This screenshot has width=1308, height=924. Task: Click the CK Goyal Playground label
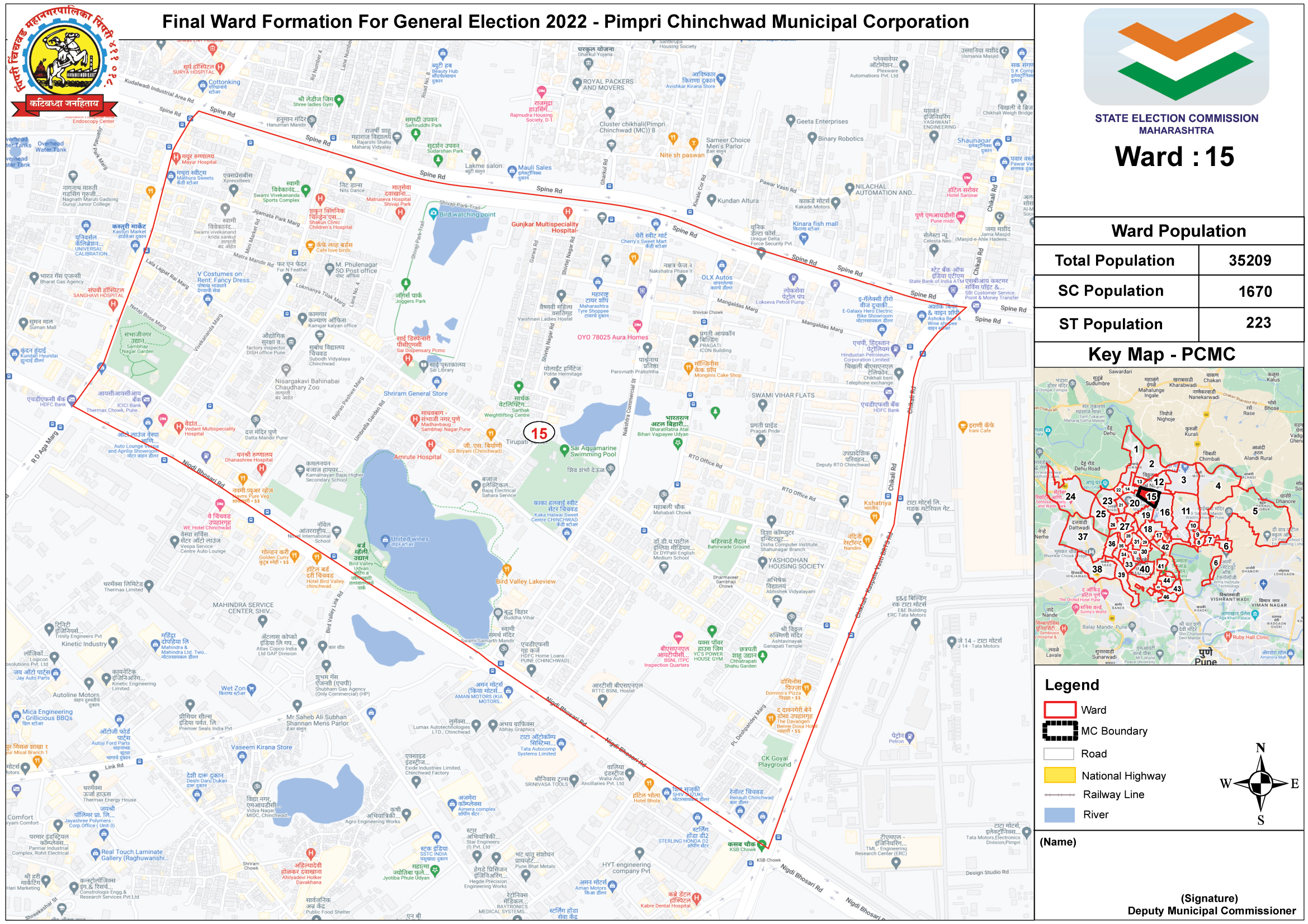[x=774, y=761]
